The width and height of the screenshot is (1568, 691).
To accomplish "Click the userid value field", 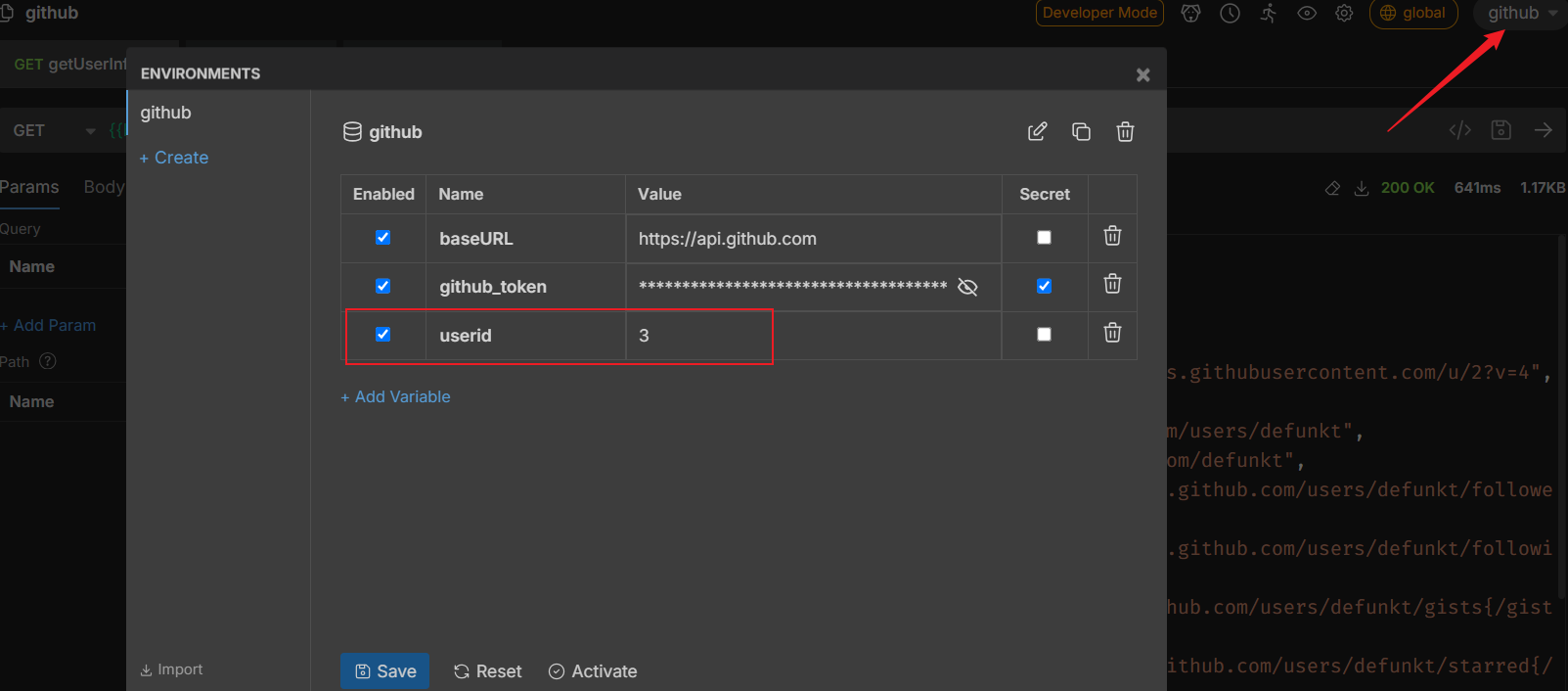I will coord(812,336).
